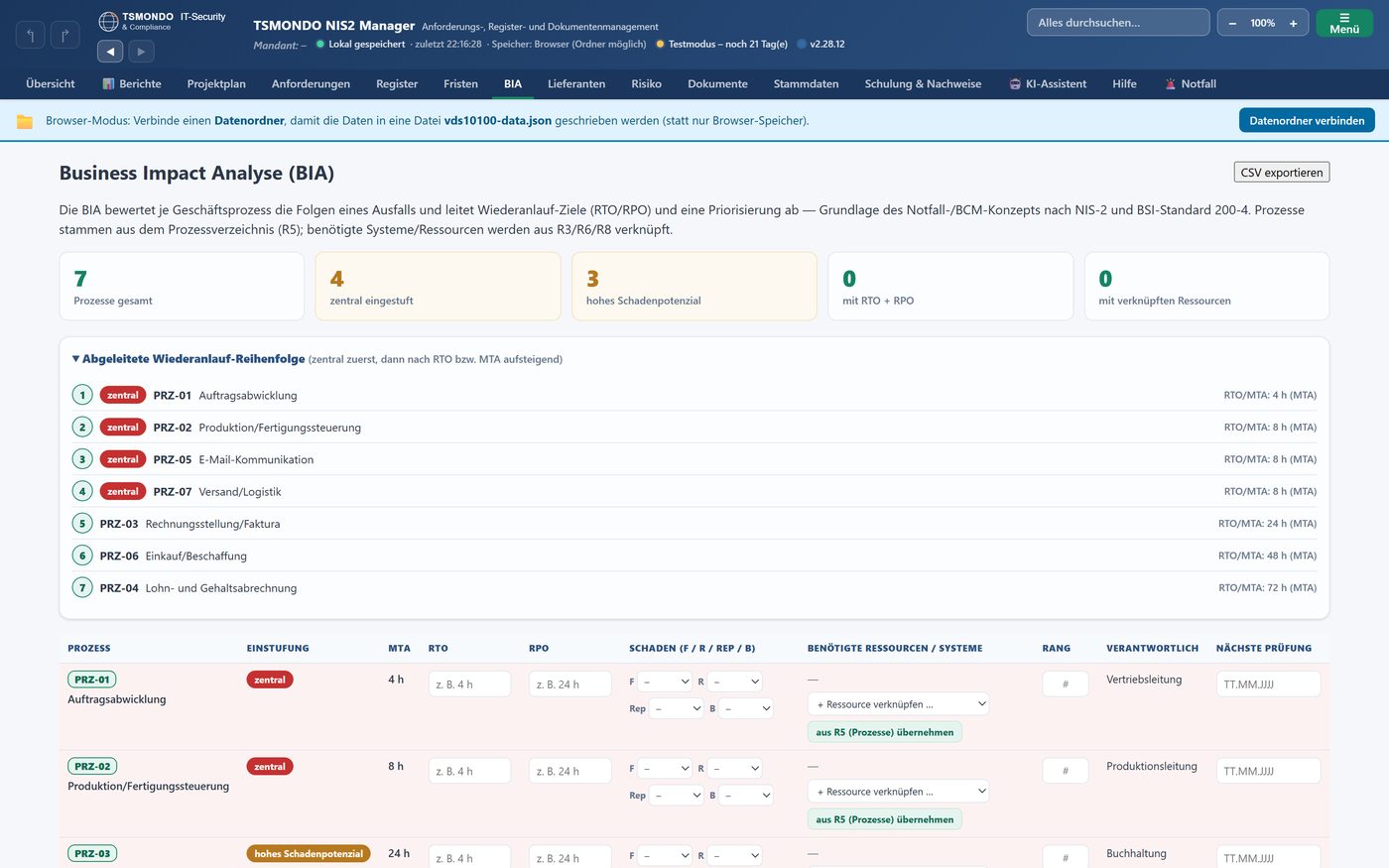Click the RTO field for Produktion/Fertigungssteuerung
This screenshot has width=1389, height=868.
pos(469,771)
